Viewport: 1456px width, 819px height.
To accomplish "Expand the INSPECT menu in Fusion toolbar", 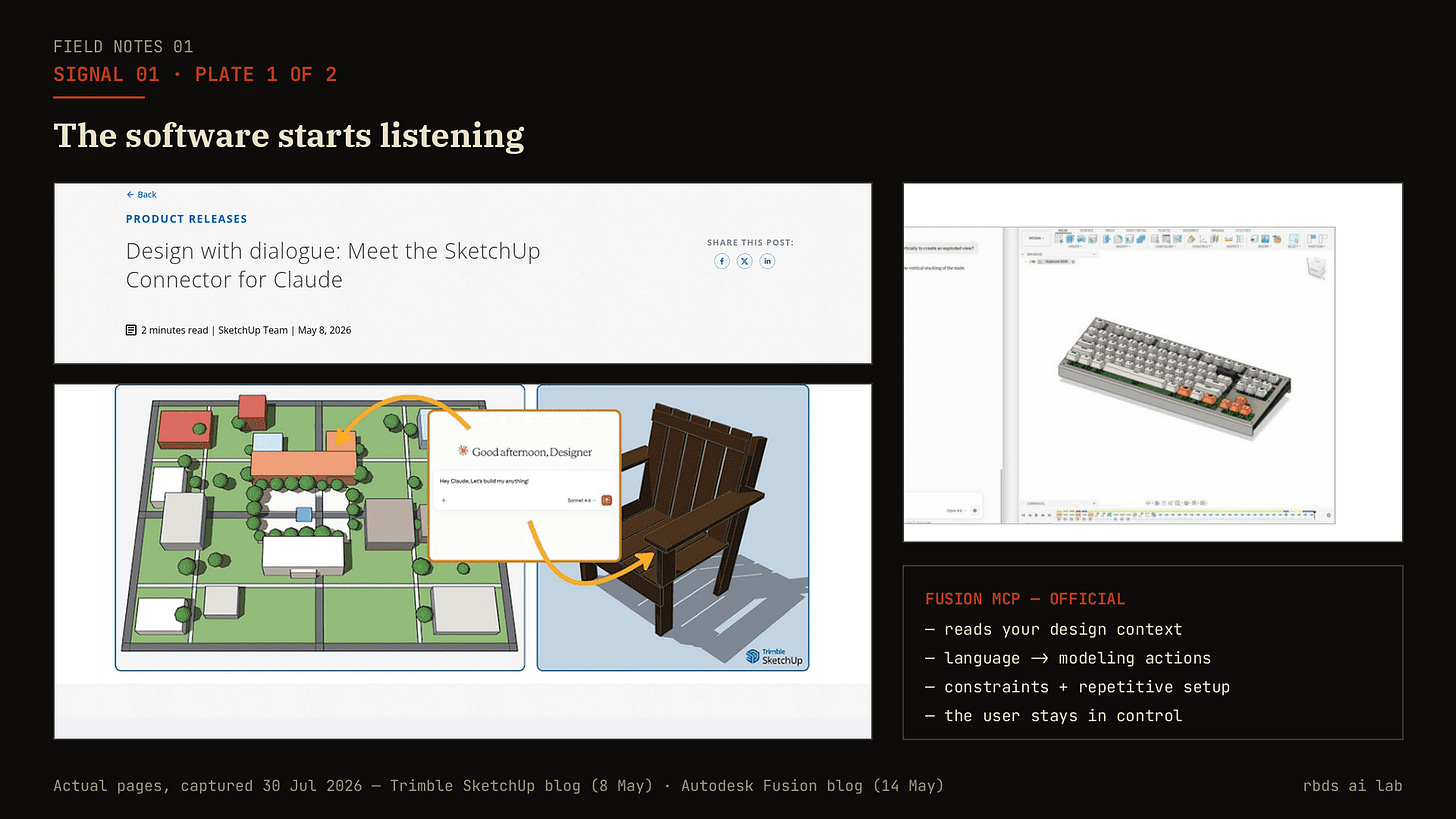I will click(1234, 247).
